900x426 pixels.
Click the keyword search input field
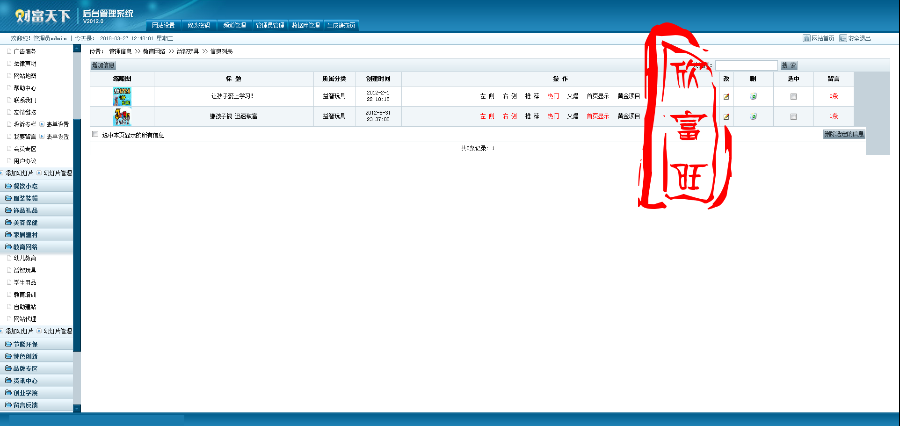pos(746,66)
